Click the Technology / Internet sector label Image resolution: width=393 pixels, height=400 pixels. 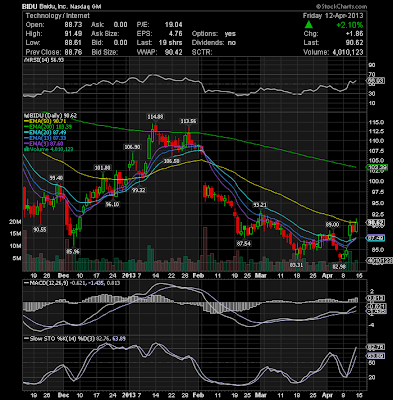point(58,16)
